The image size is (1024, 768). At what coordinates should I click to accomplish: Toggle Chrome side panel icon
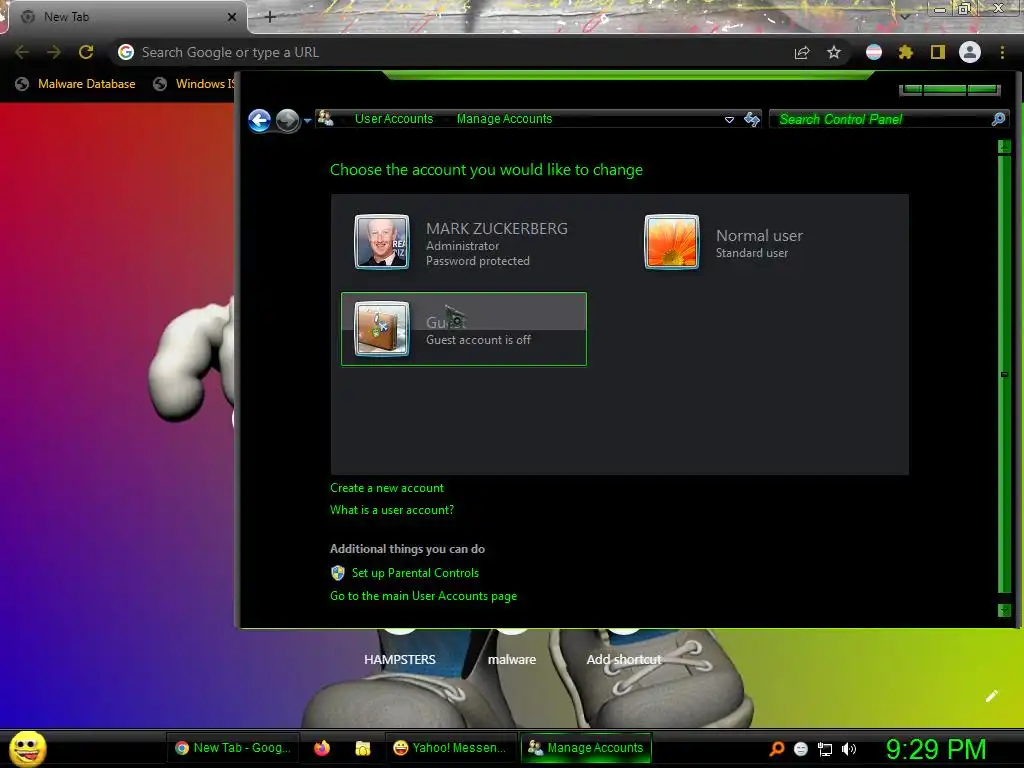938,52
